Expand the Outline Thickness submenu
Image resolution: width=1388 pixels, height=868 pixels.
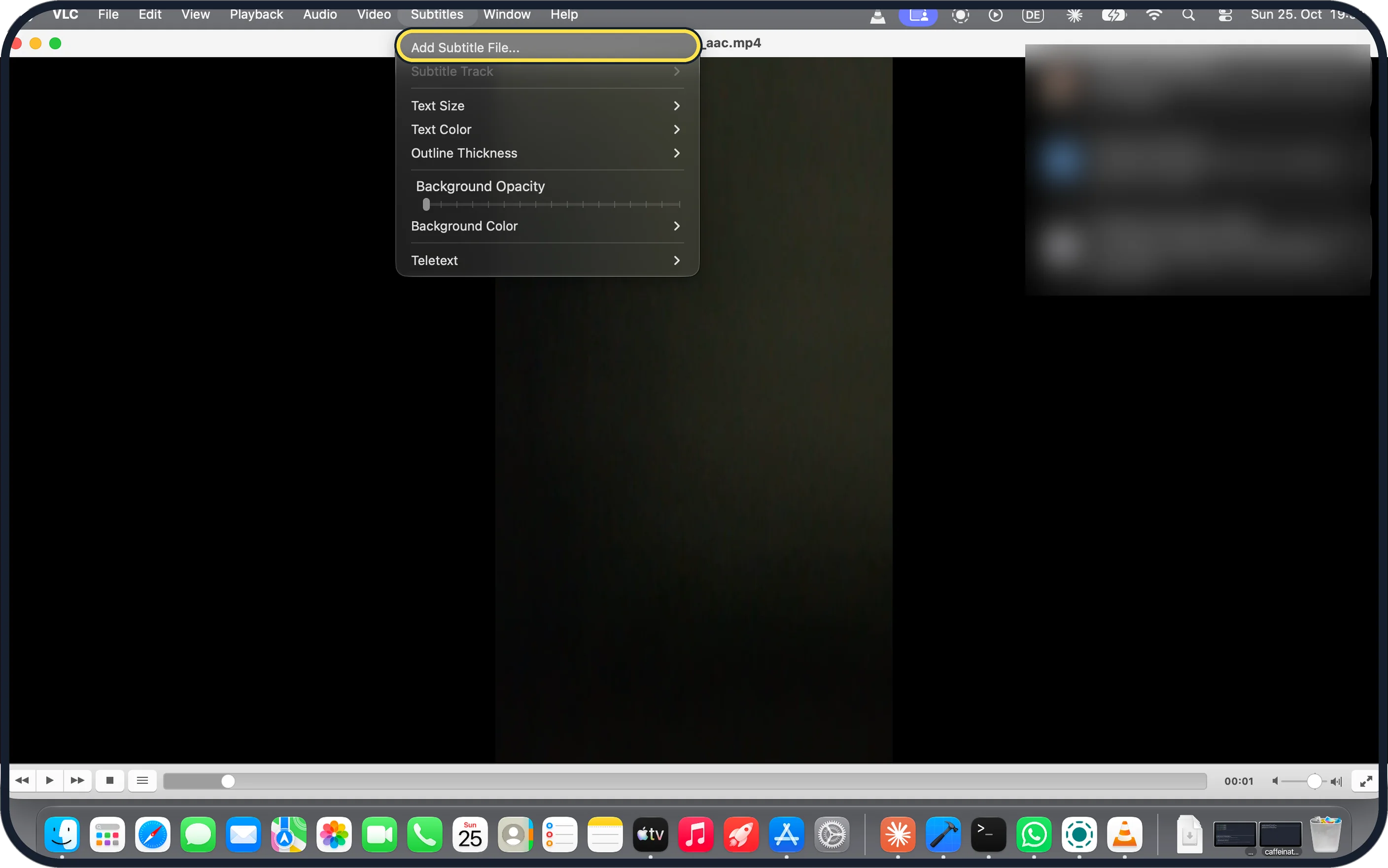[x=547, y=153]
